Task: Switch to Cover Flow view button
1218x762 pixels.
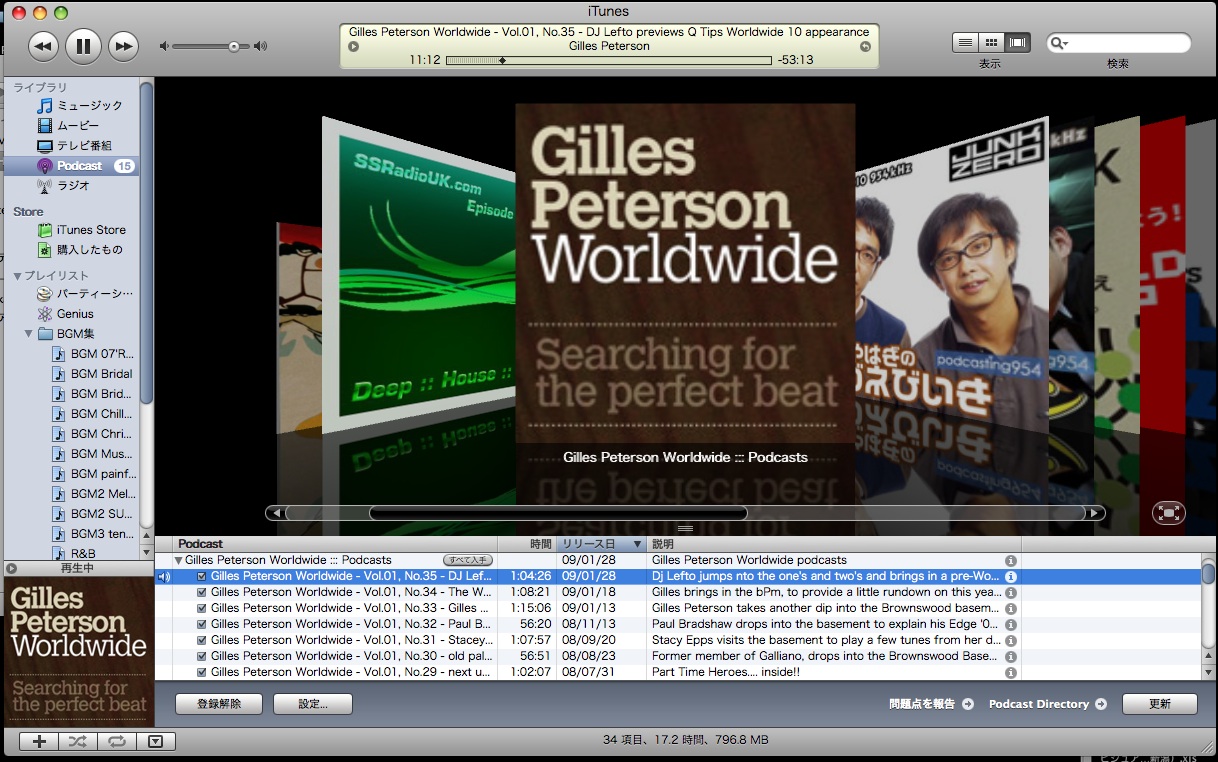Action: [1018, 42]
